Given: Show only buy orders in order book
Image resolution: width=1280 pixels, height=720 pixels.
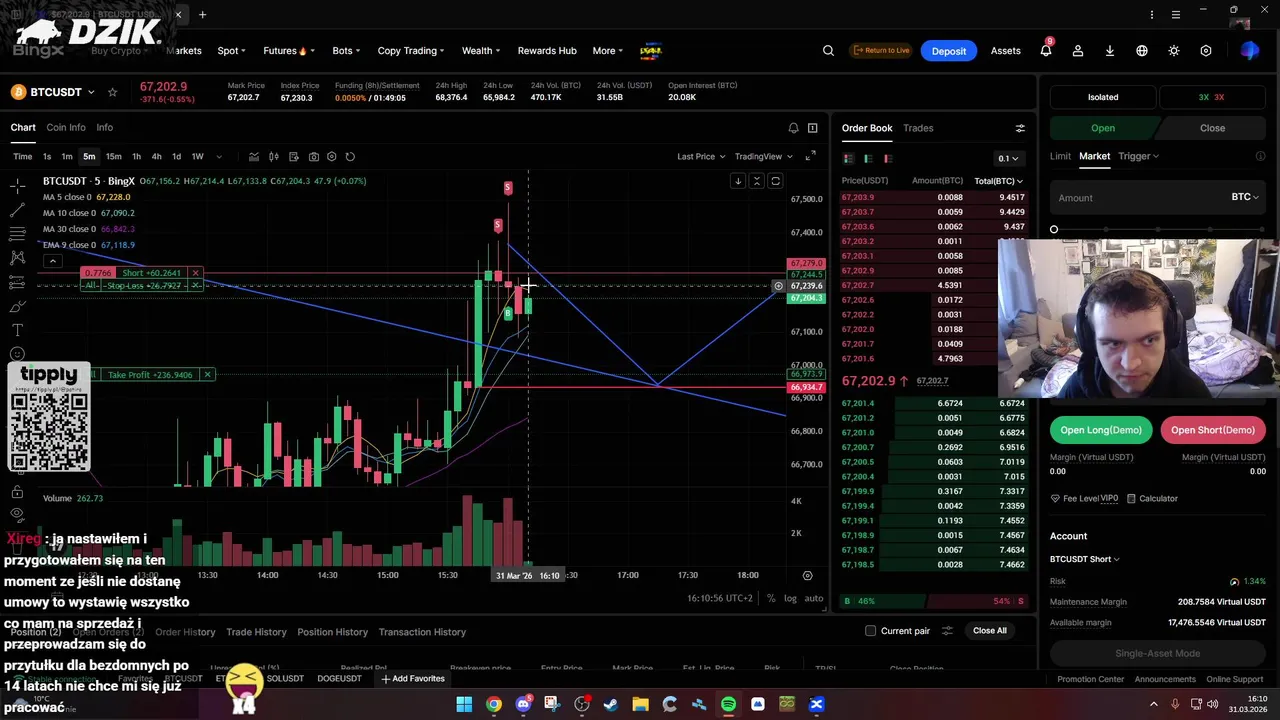Looking at the screenshot, I should click(x=868, y=158).
